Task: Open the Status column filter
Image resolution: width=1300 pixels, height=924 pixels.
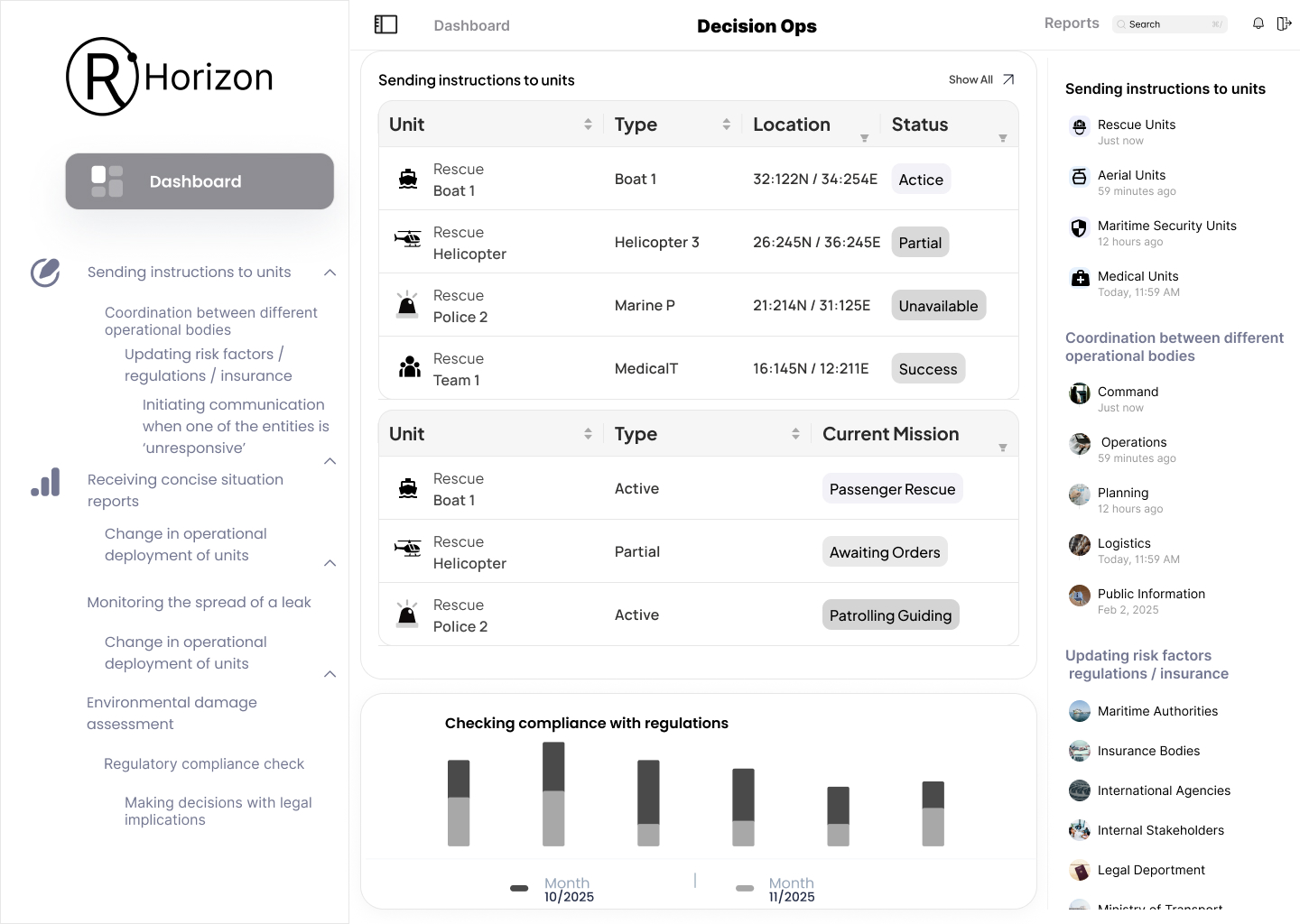Action: point(1002,138)
